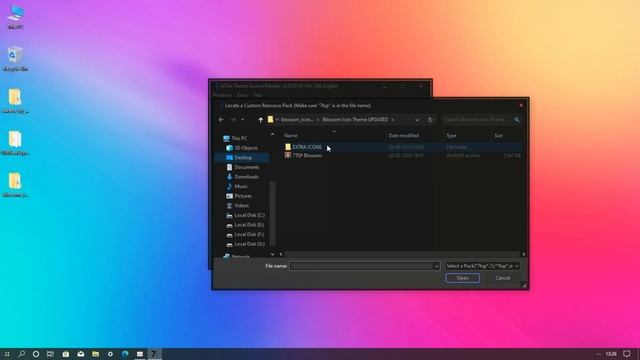Open notification center icon in tray
The image size is (640, 360).
coord(627,354)
